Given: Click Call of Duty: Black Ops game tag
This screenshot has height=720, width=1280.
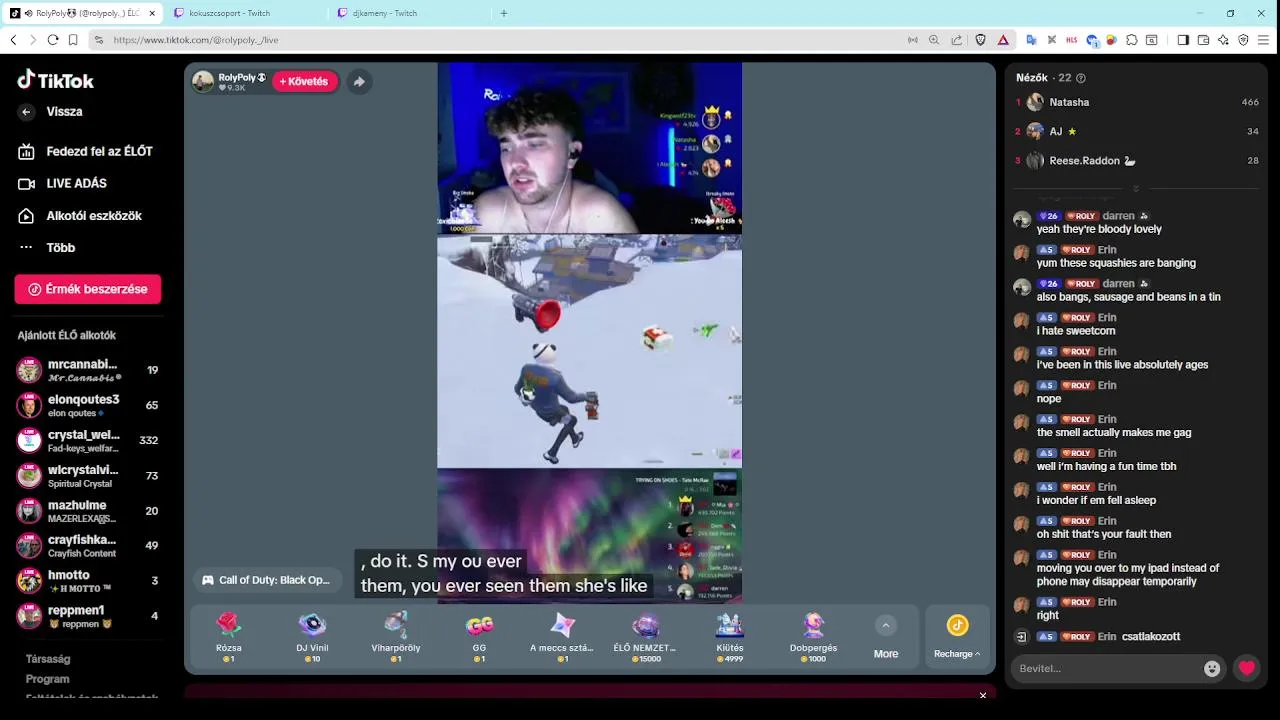Looking at the screenshot, I should (266, 580).
